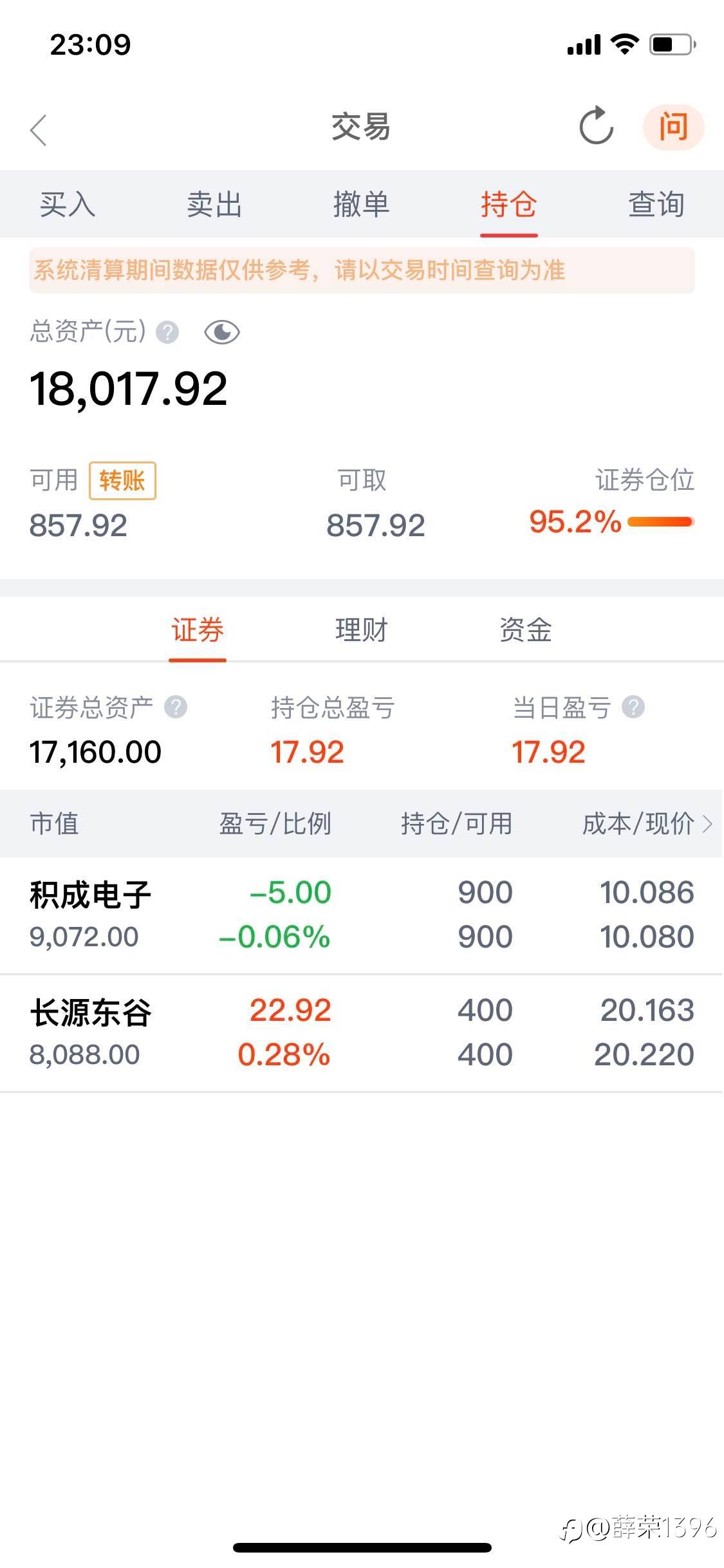
Task: Switch to the 买入 tab
Action: pos(67,205)
